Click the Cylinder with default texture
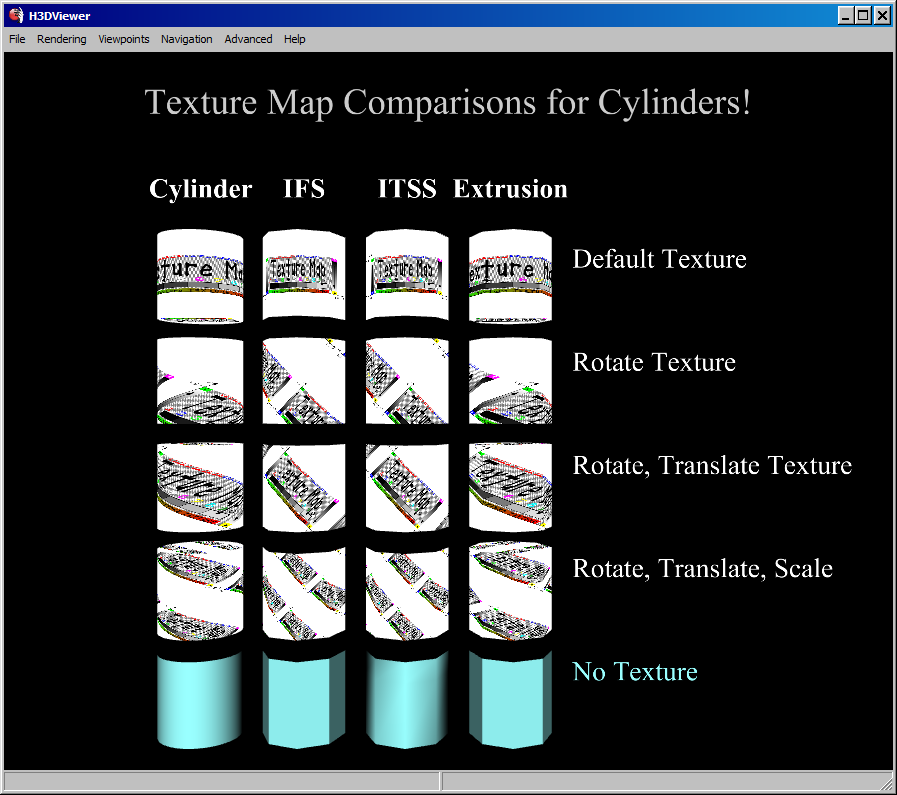Screen dimensions: 897x795 (200, 275)
